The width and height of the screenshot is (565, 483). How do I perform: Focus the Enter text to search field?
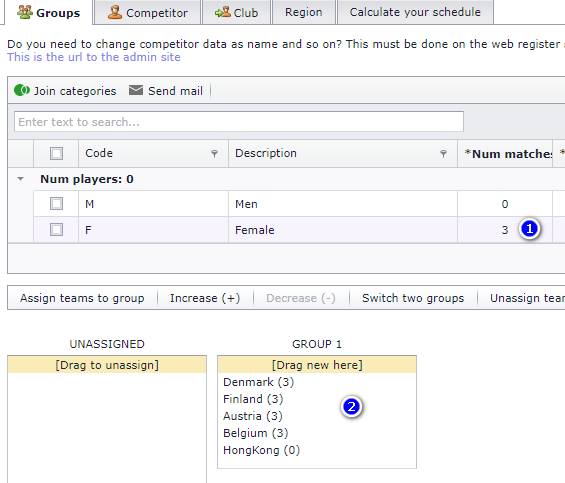coord(239,121)
